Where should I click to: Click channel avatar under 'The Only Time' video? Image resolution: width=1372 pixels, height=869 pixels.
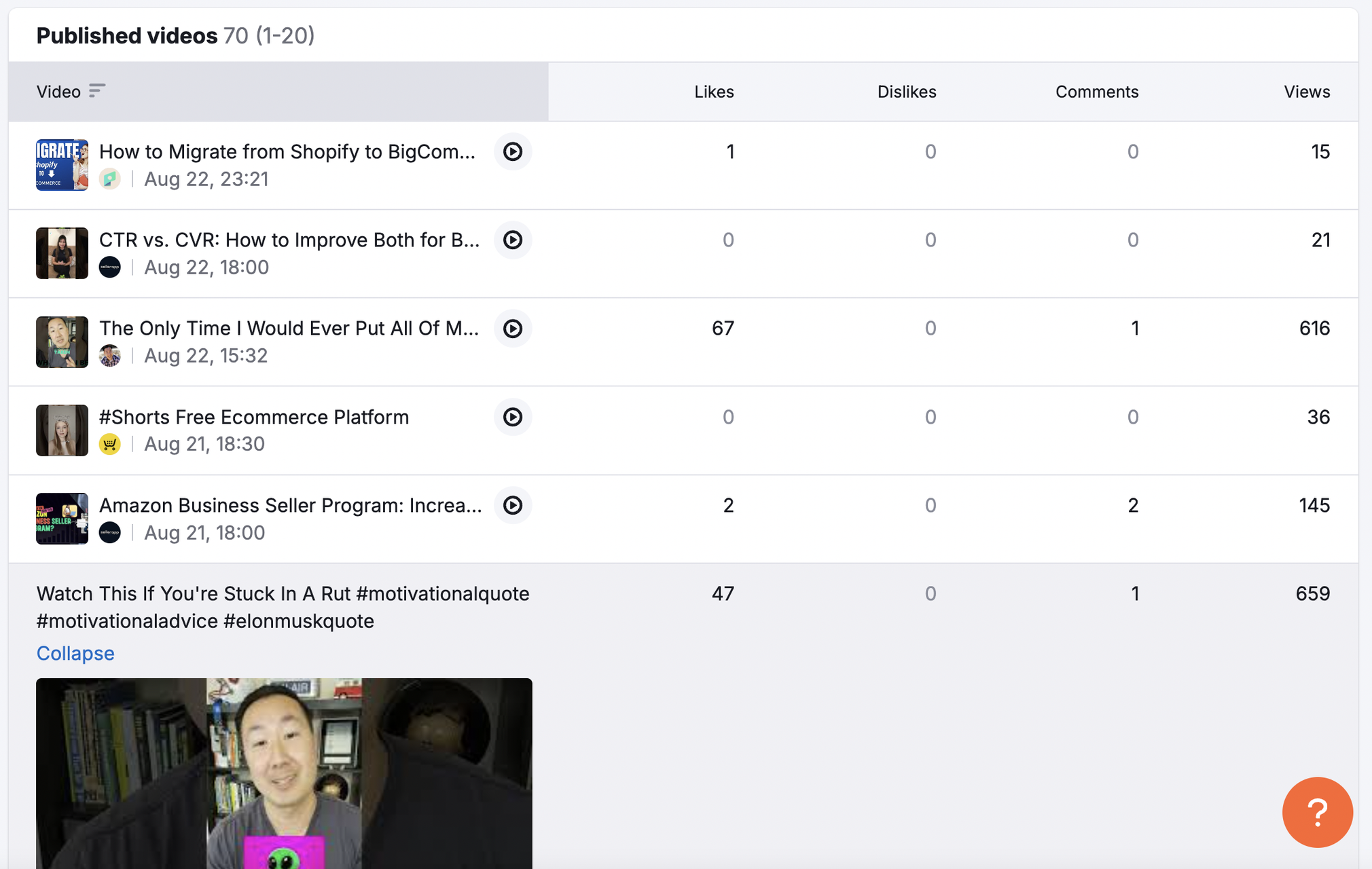(x=110, y=356)
